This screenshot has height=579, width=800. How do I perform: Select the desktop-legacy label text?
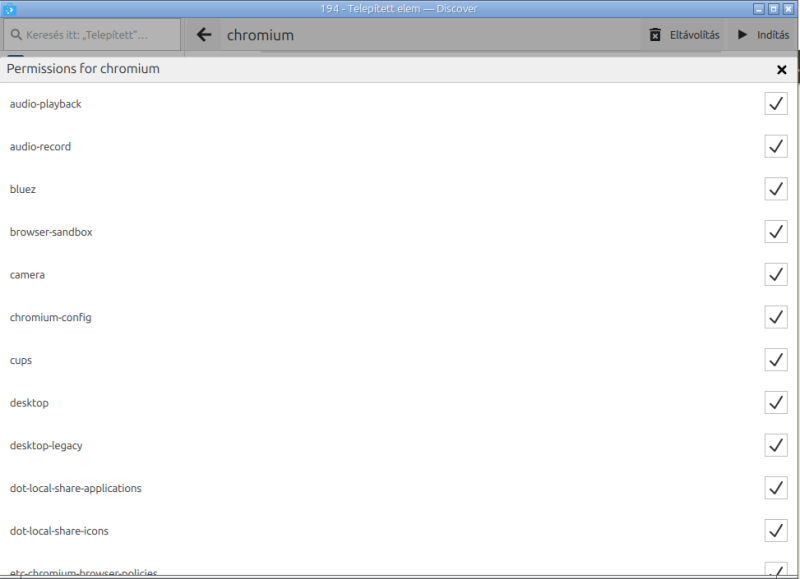coord(46,445)
